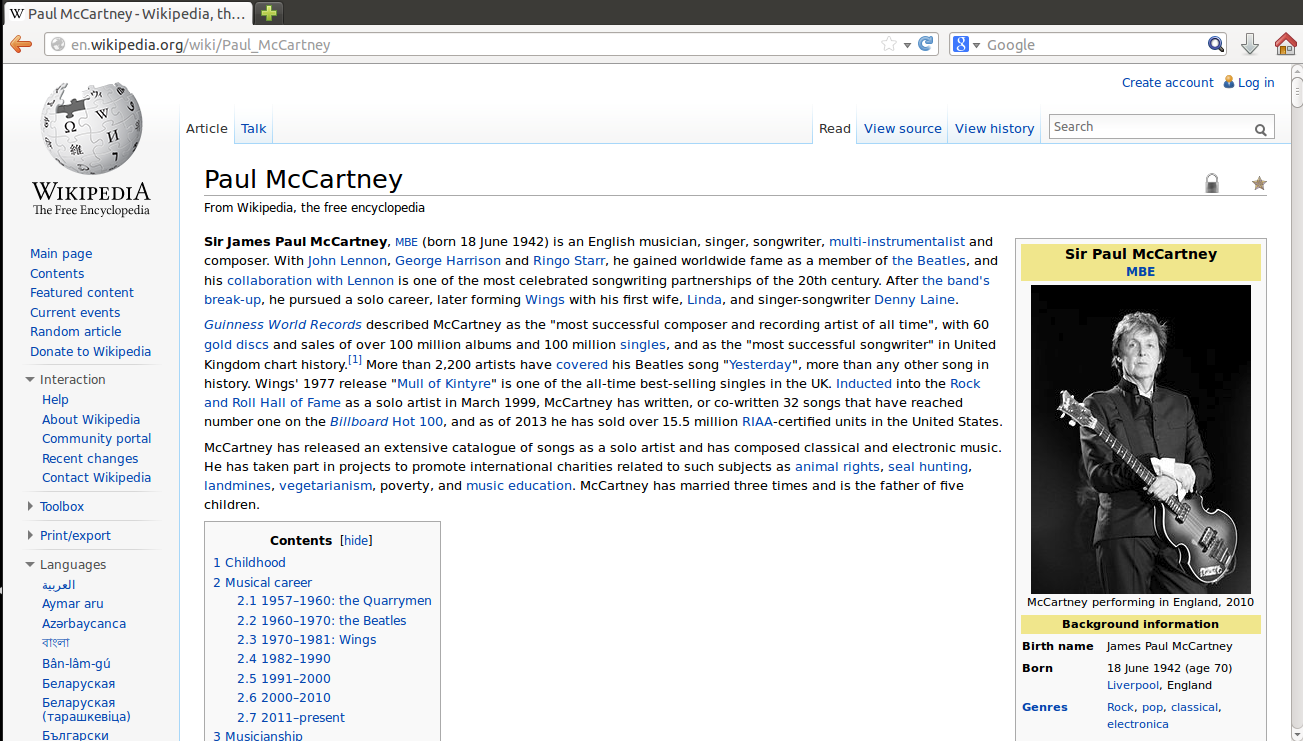Go to the browser Home icon

coord(1286,44)
